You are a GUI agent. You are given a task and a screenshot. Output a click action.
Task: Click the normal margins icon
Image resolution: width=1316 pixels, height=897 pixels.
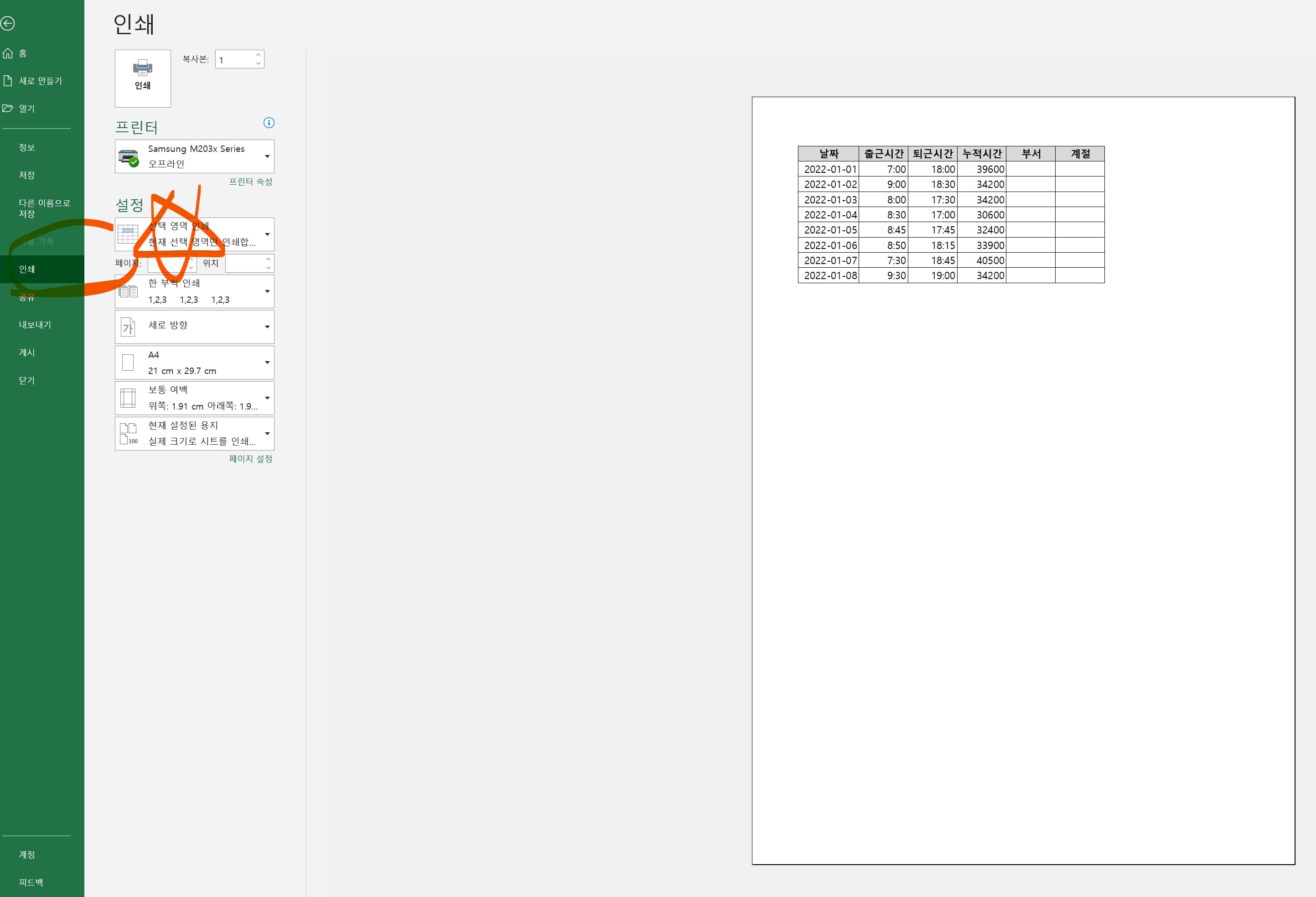[129, 398]
